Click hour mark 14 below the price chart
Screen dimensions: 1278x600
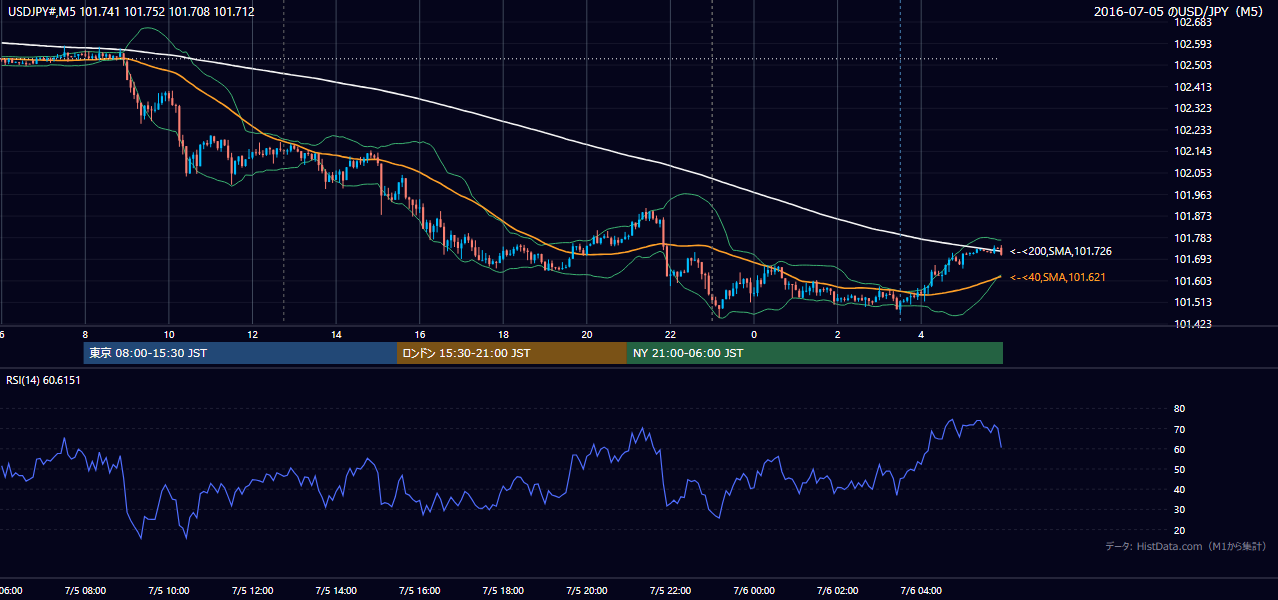336,334
